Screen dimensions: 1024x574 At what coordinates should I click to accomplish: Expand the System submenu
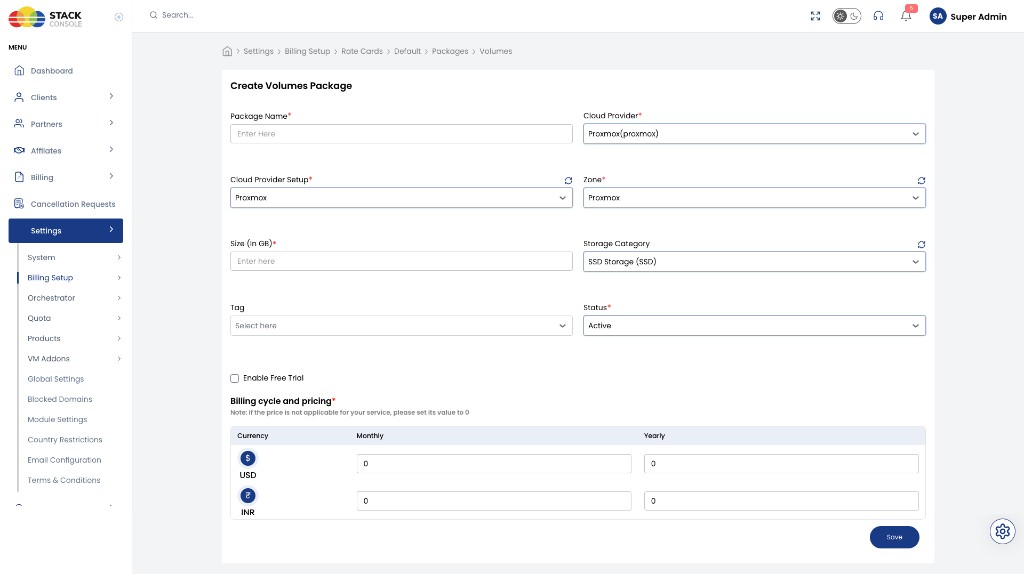pyautogui.click(x=74, y=257)
